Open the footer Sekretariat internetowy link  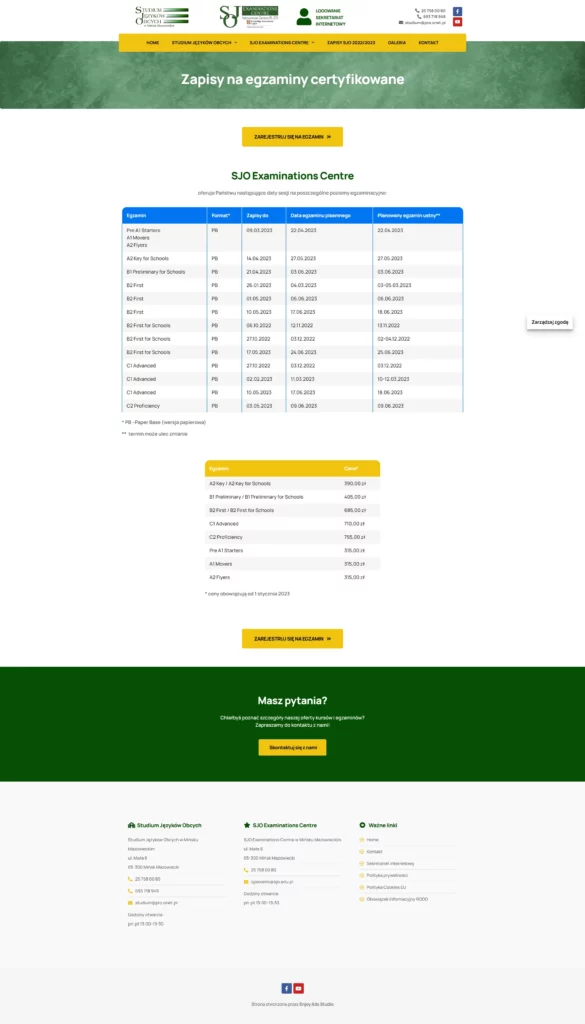click(390, 863)
